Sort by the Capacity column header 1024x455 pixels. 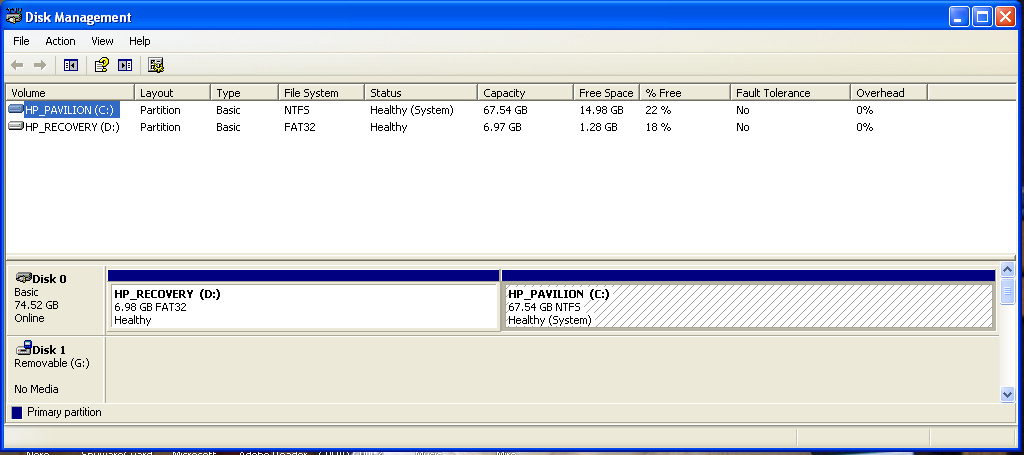tap(525, 93)
